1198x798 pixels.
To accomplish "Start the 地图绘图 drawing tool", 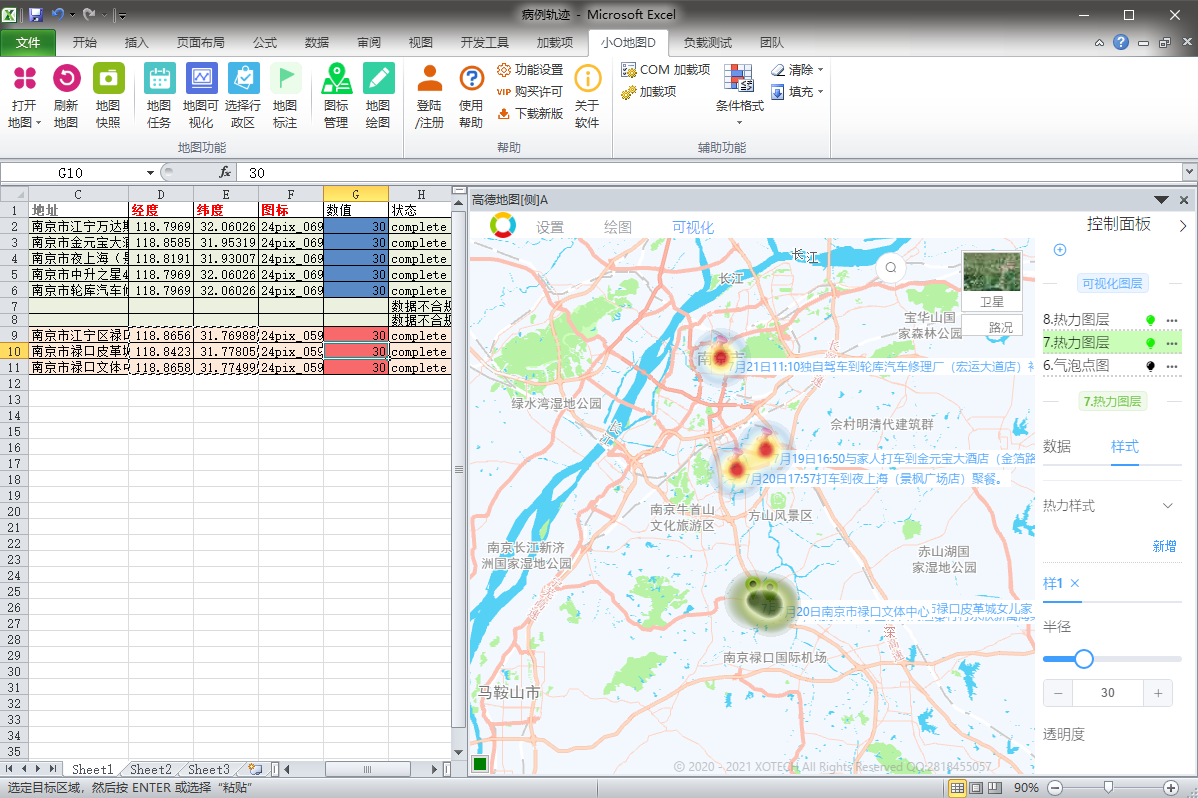I will [378, 97].
